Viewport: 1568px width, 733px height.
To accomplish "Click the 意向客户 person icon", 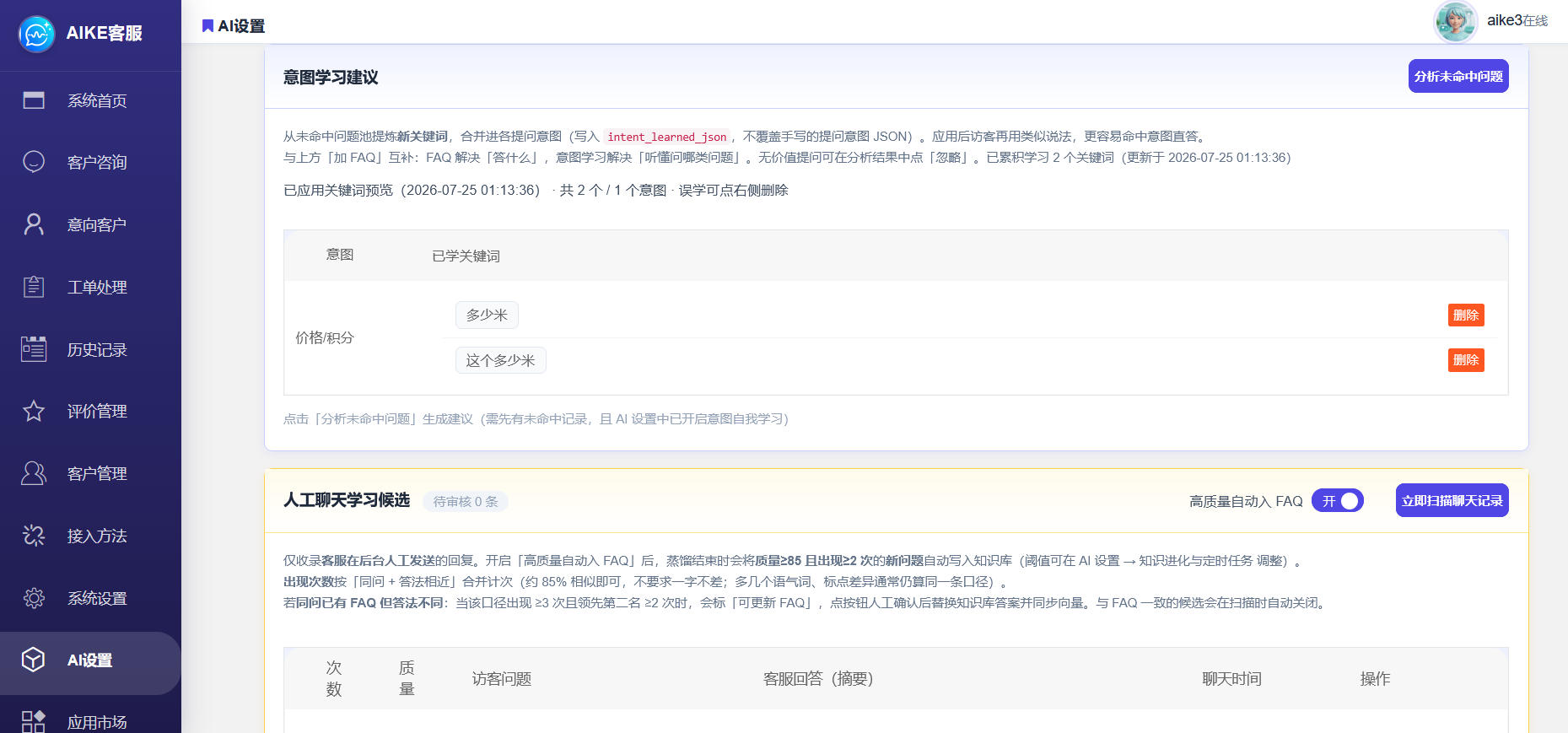I will [34, 224].
